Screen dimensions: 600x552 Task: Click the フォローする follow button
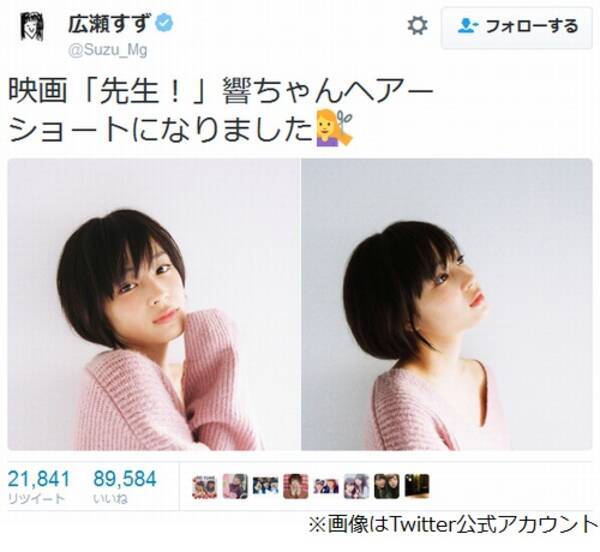(x=517, y=28)
